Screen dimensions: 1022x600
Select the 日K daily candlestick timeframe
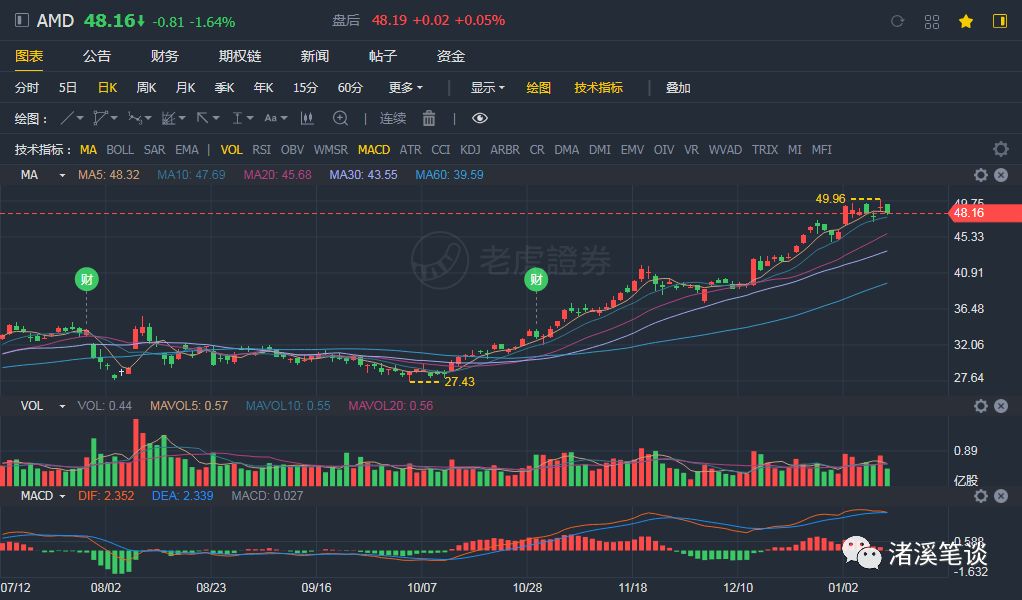click(x=108, y=87)
